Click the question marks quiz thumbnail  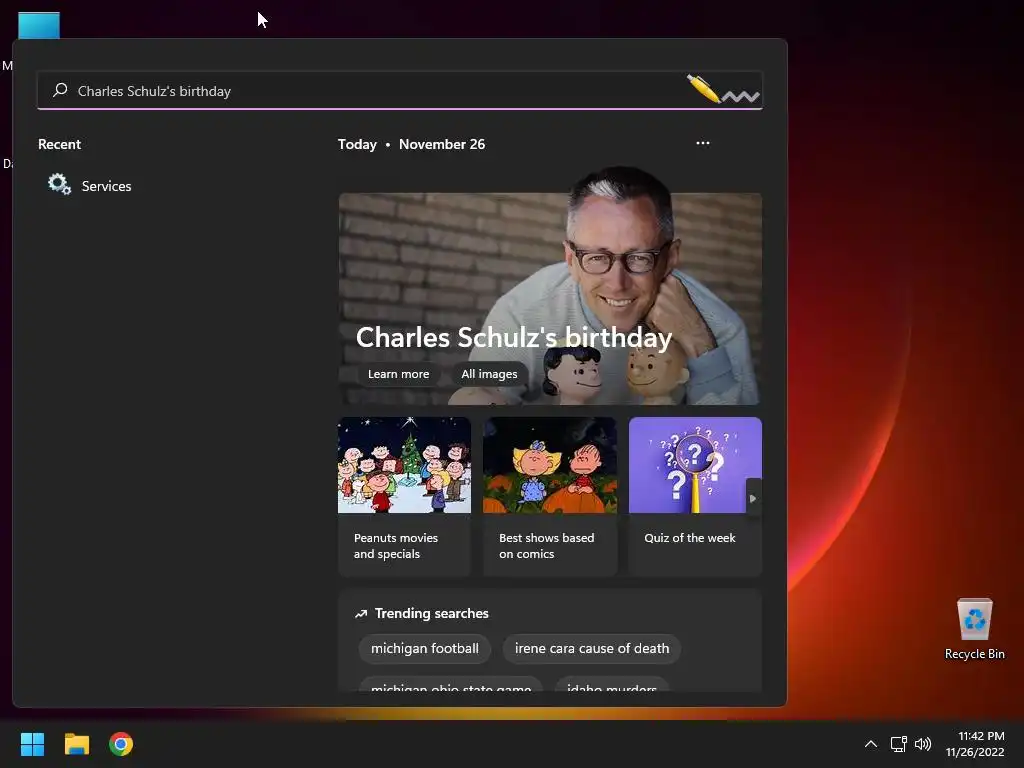(x=695, y=465)
